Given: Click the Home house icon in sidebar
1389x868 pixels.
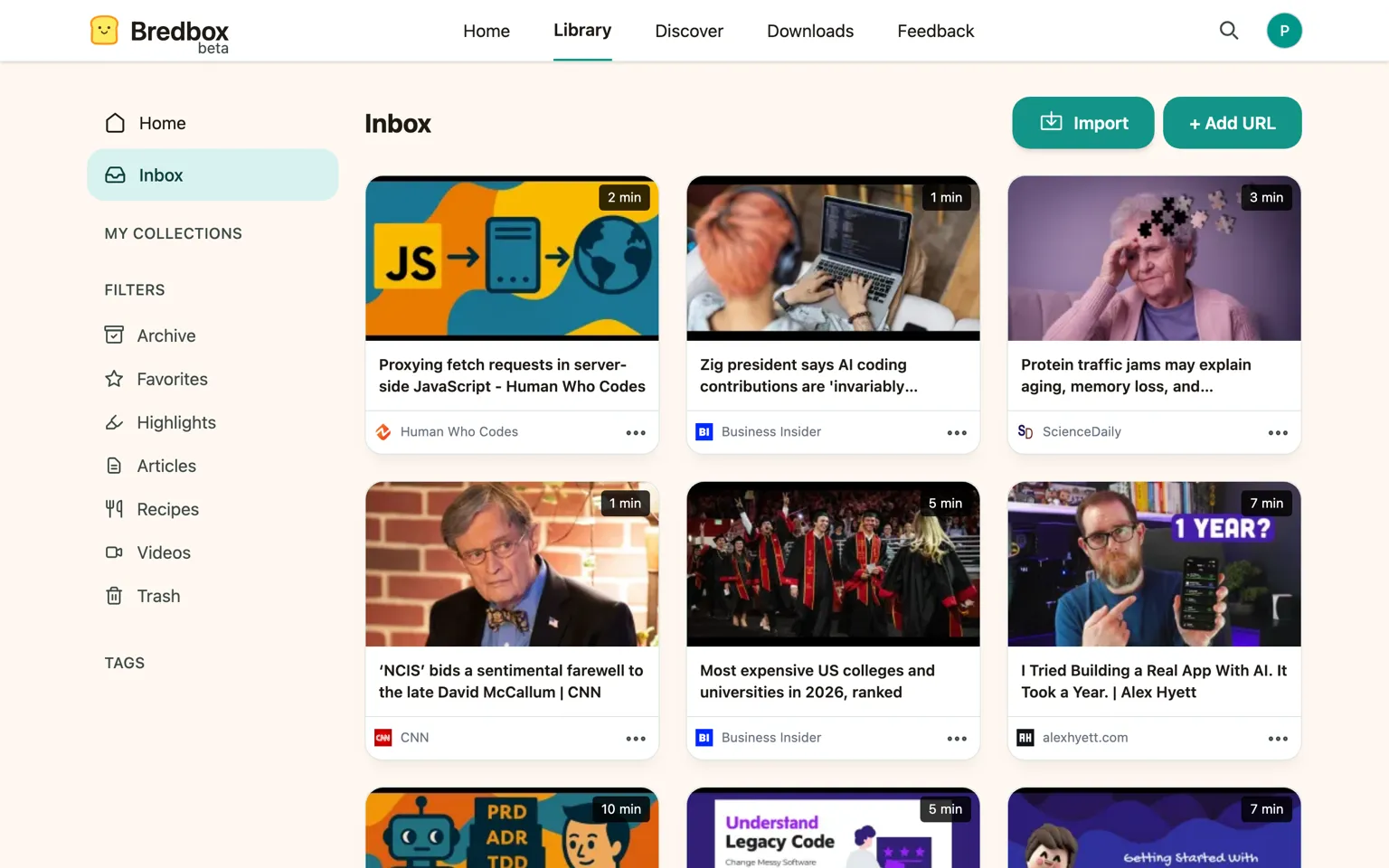Looking at the screenshot, I should [x=115, y=123].
